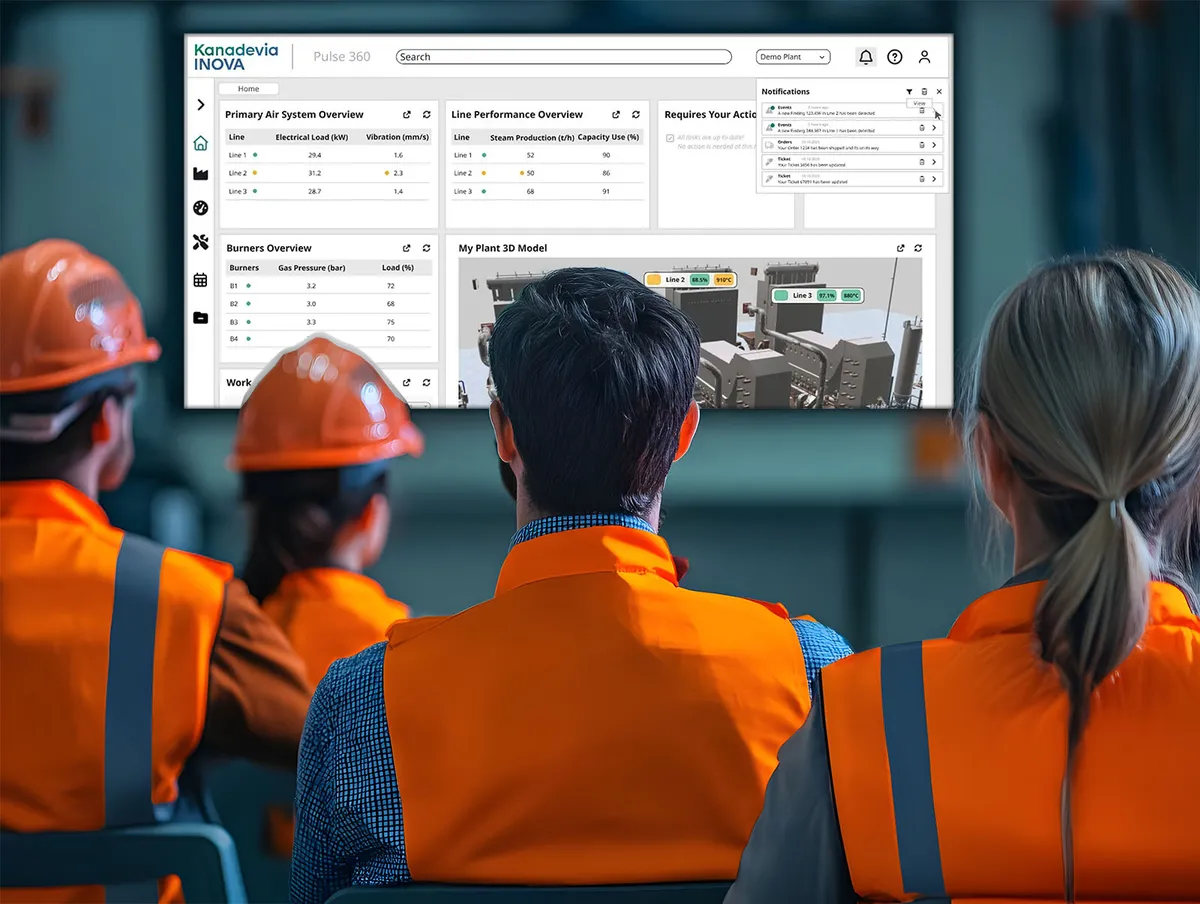Select the Line 3 label in 3D model
Viewport: 1200px width, 904px height.
coord(801,296)
